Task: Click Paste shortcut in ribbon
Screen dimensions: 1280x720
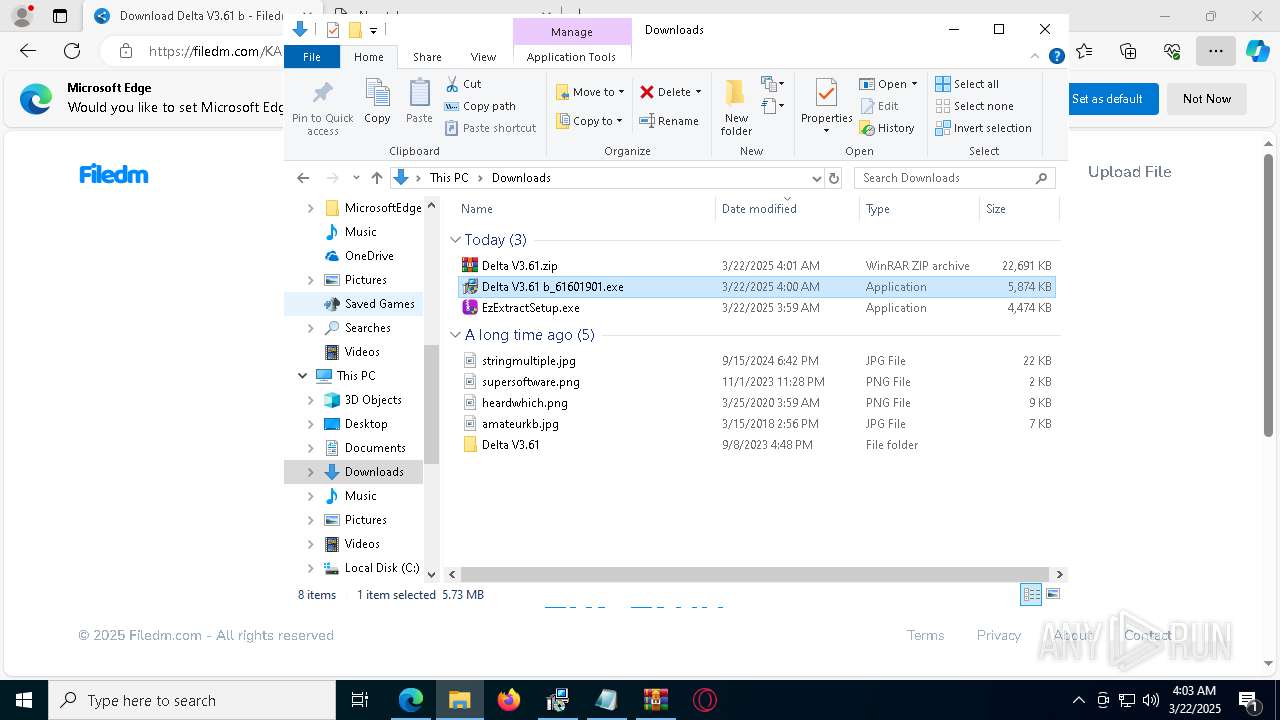Action: pos(491,128)
